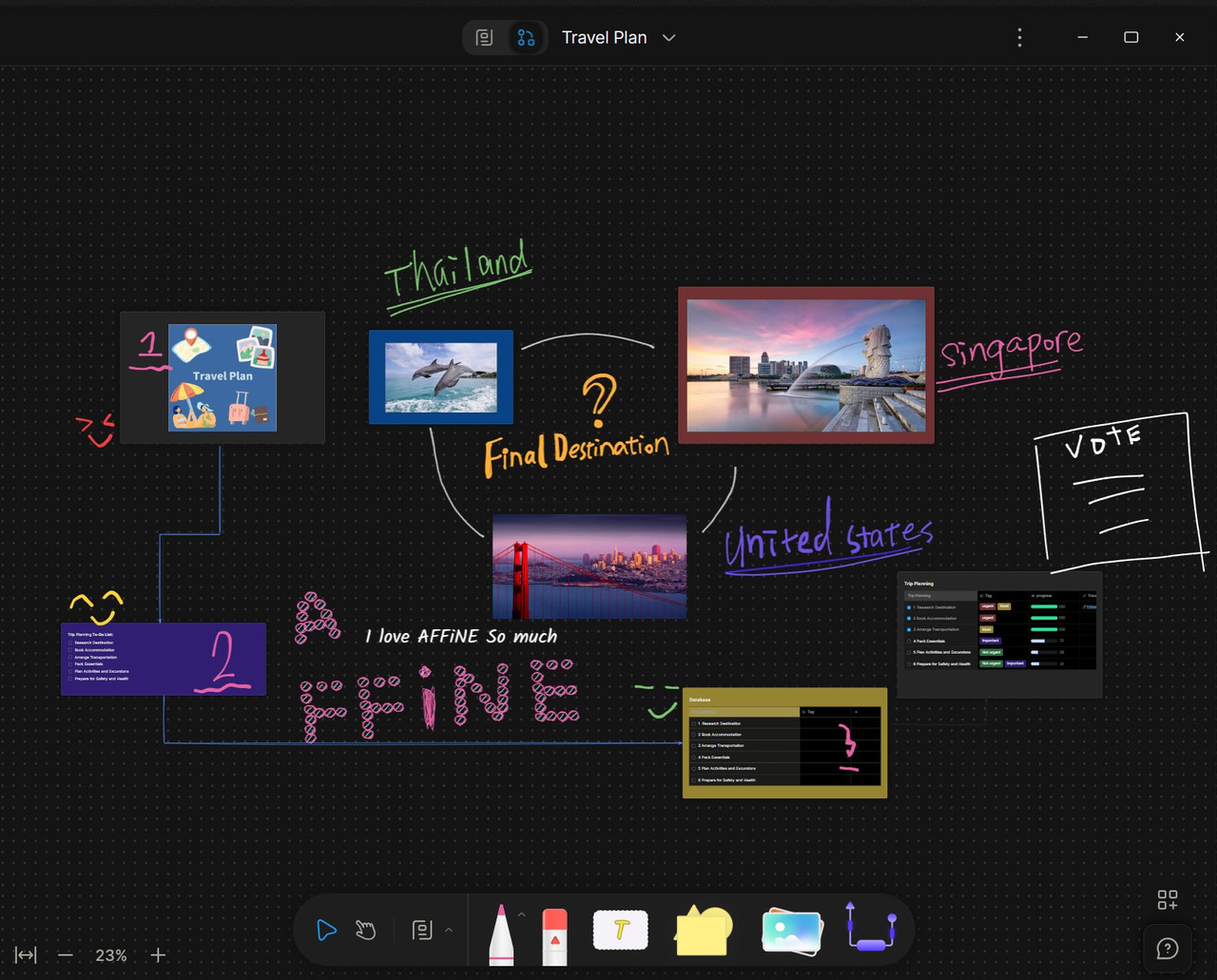This screenshot has width=1217, height=980.
Task: Select the Travel Plan cover image
Action: (222, 377)
